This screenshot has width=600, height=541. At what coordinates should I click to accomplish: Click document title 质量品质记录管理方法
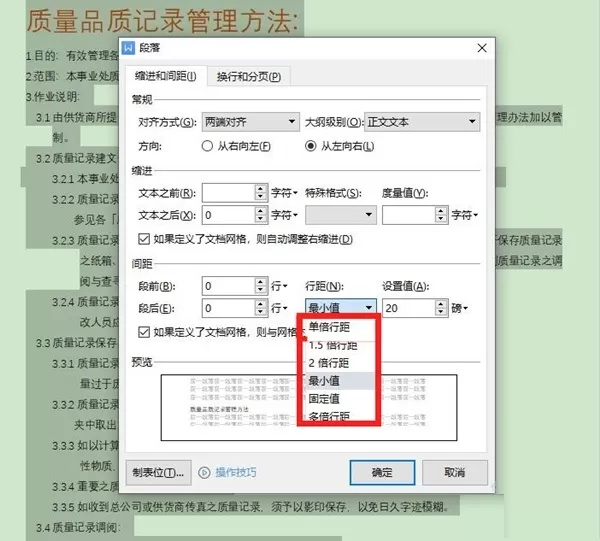(x=162, y=21)
